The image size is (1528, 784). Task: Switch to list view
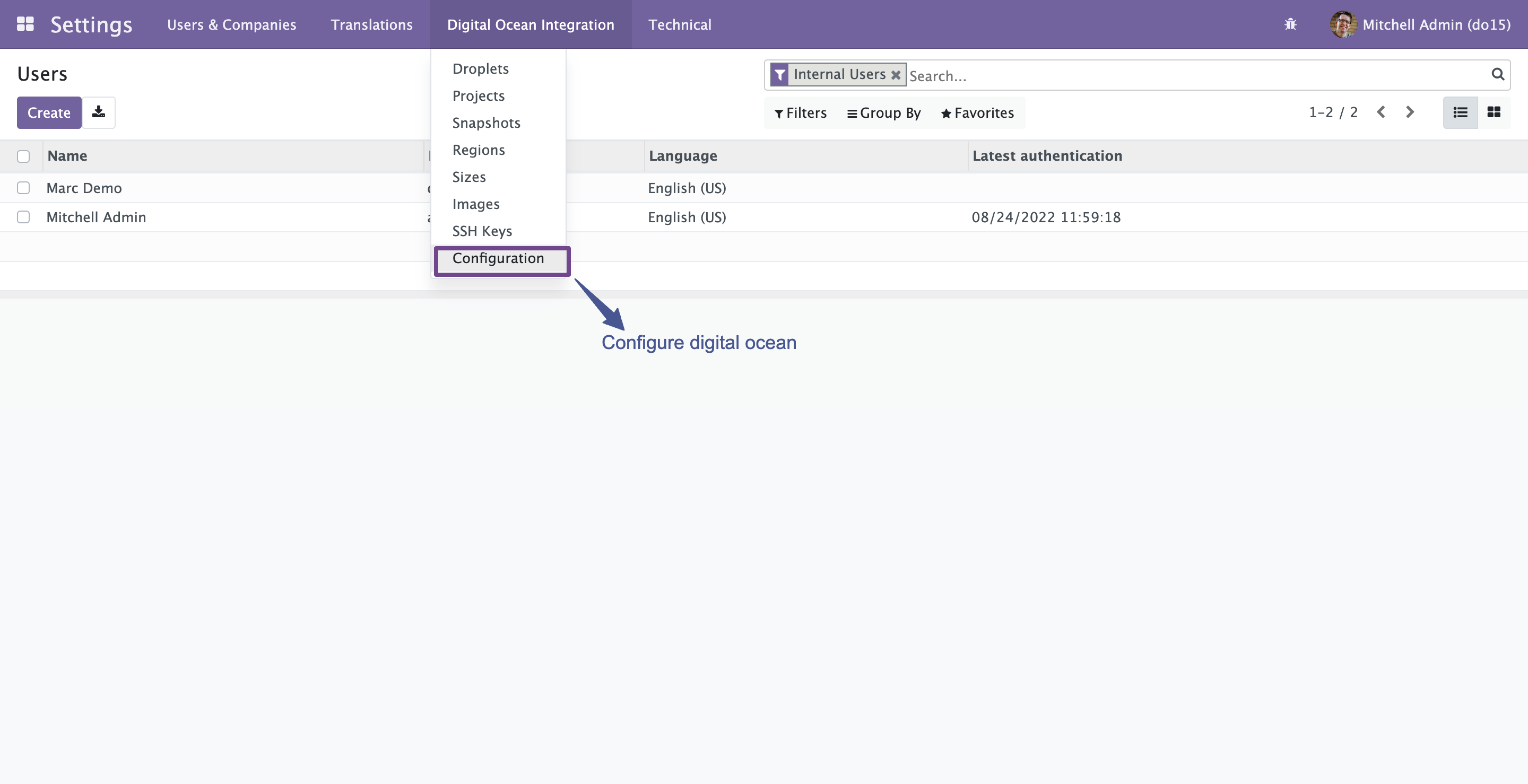point(1461,112)
